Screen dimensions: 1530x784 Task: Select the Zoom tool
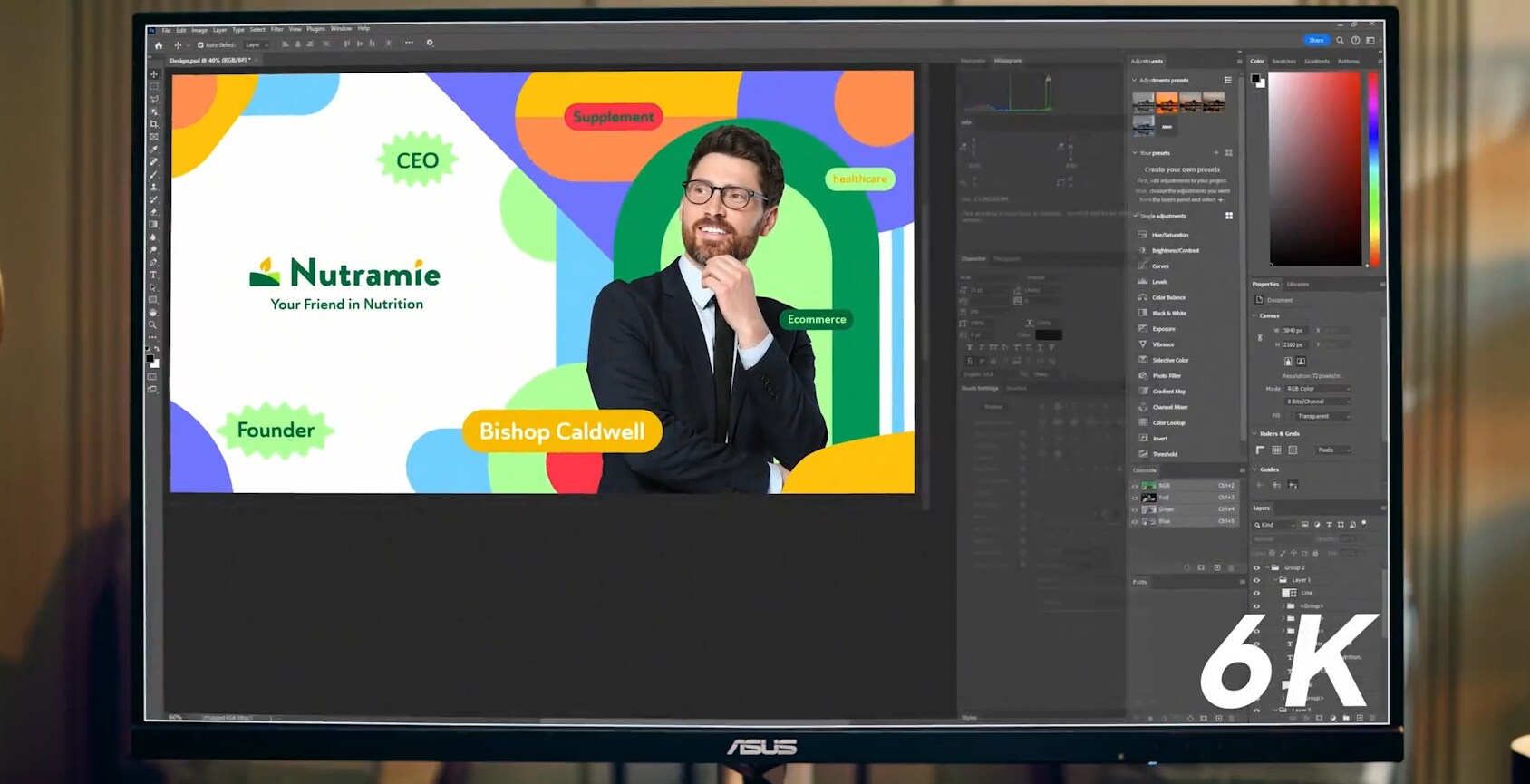coord(152,324)
